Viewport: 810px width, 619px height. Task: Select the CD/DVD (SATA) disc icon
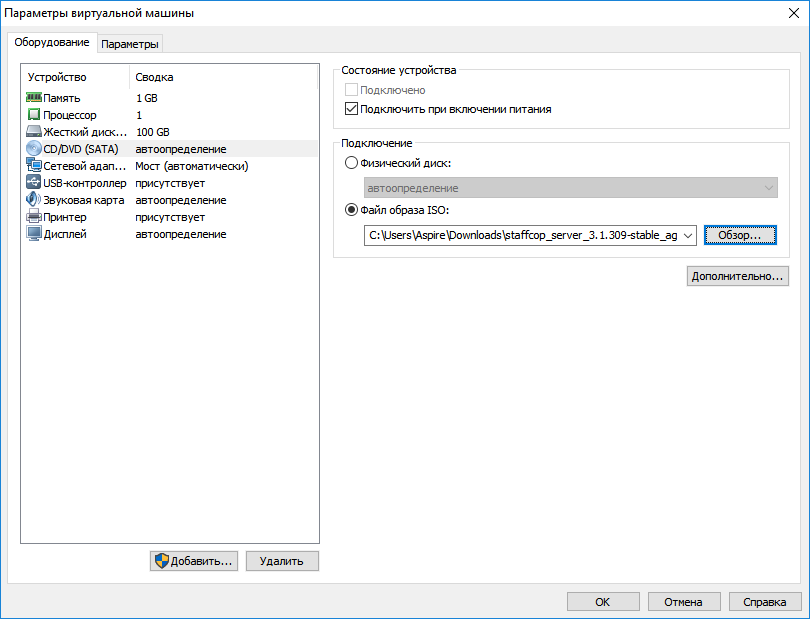[31, 149]
